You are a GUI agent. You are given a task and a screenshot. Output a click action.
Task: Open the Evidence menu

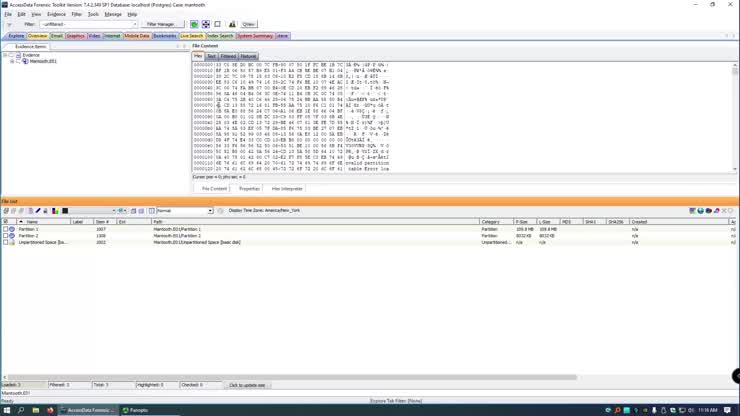click(x=56, y=14)
